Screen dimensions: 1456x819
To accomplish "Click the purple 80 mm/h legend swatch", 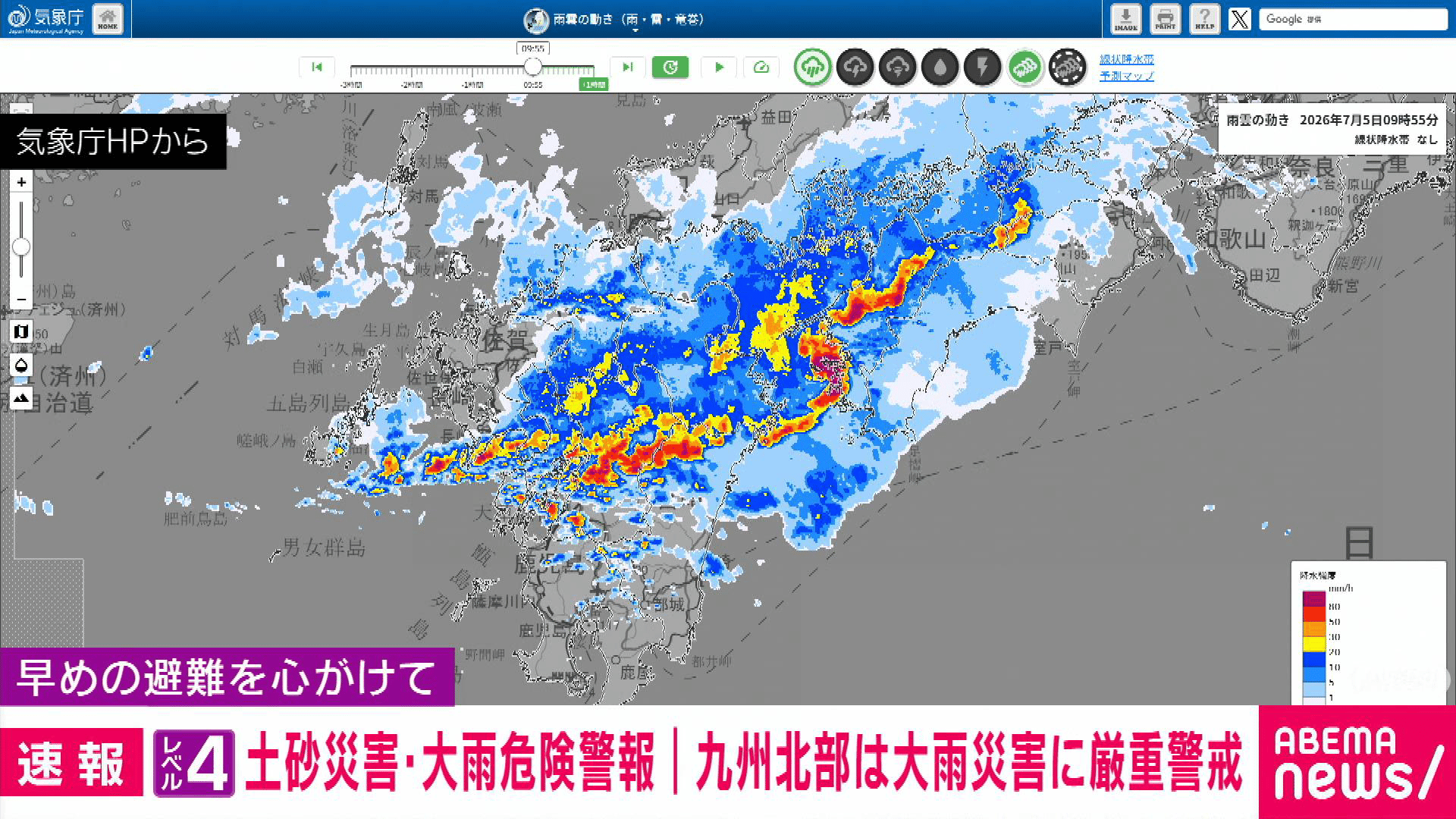I will click(1313, 599).
